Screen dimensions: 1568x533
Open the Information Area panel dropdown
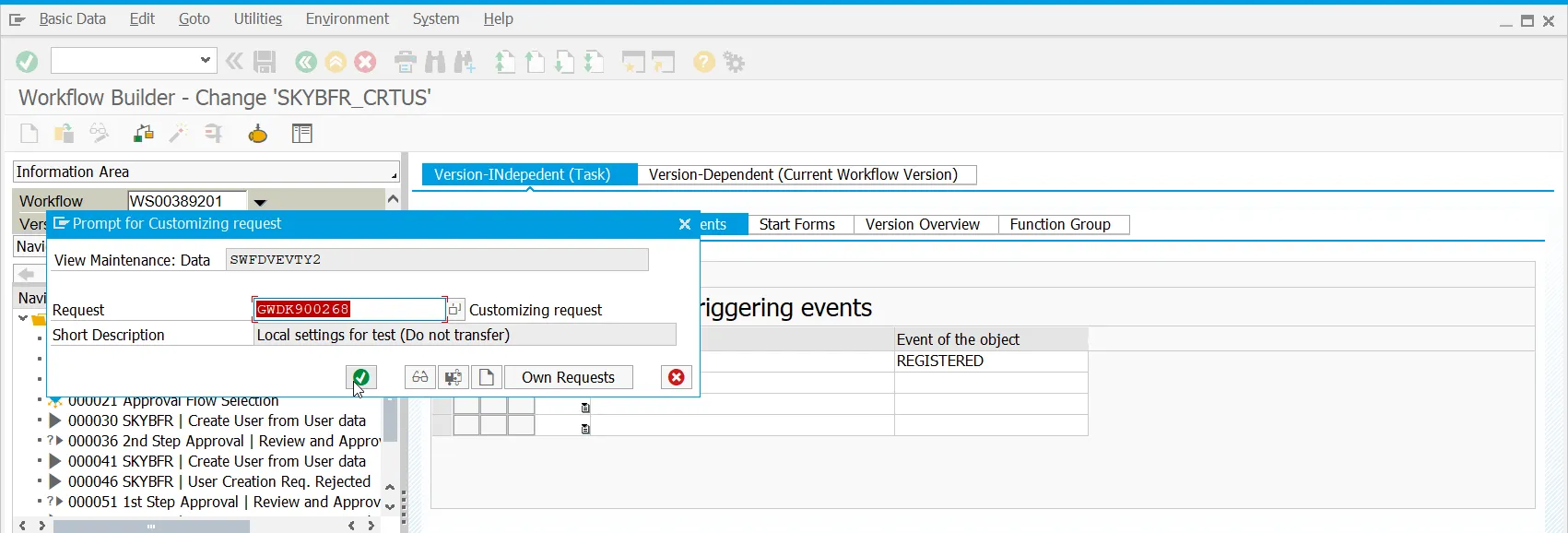coord(394,174)
